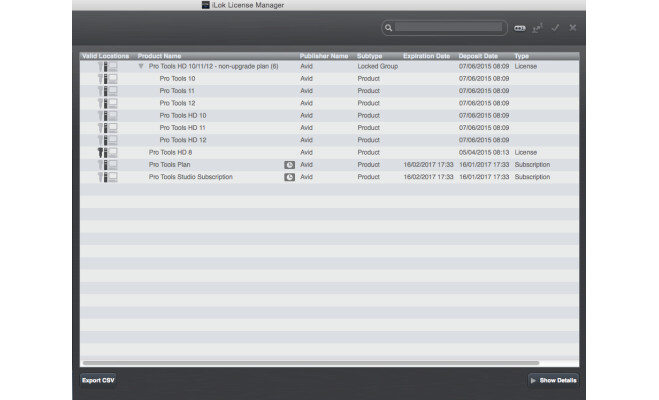Click the location icons for Pro Tools HD 8
659x400 pixels.
[108, 153]
